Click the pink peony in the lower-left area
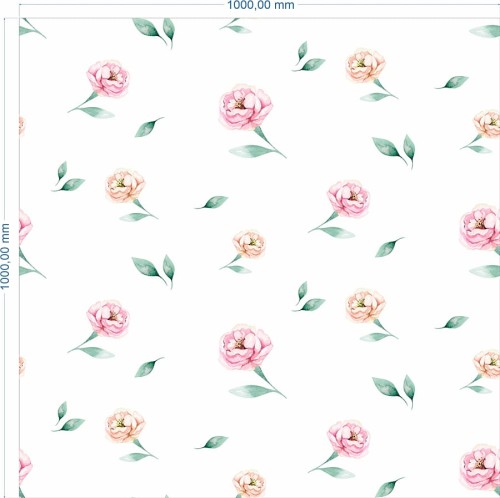This screenshot has width=500, height=498. (108, 319)
